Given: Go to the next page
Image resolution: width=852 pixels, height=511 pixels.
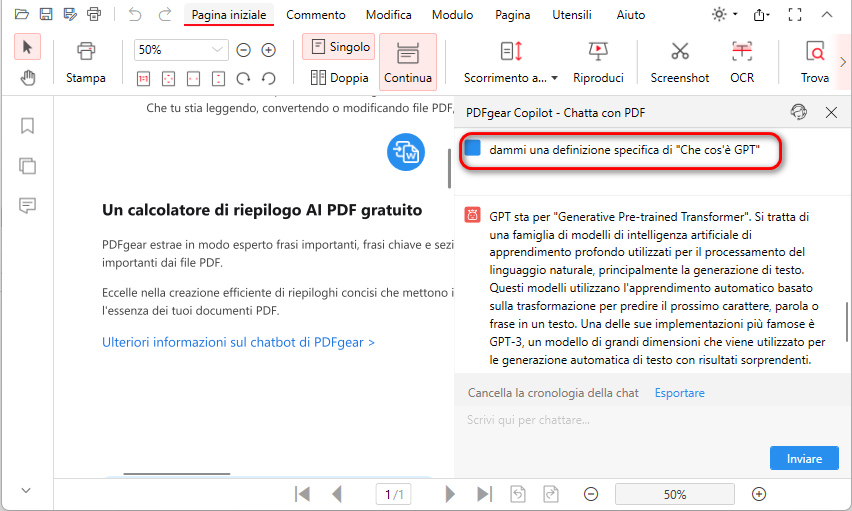Looking at the screenshot, I should 450,494.
